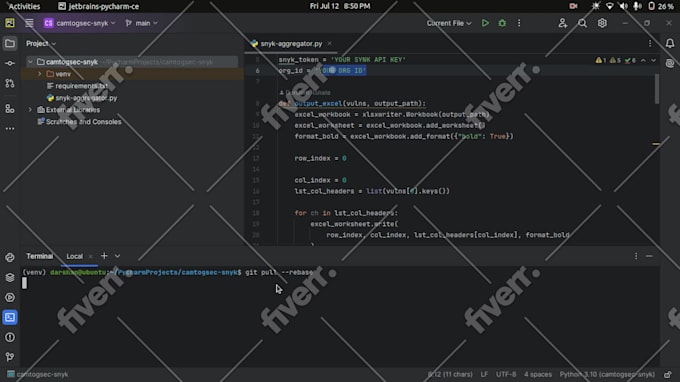Viewport: 680px width, 382px height.
Task: Expand the venv folder
Action: [39, 74]
